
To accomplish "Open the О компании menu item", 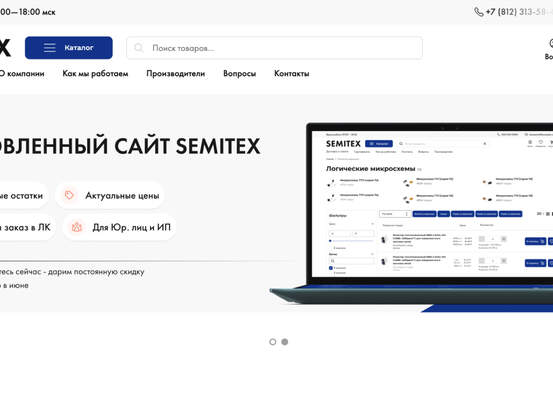I will point(22,73).
